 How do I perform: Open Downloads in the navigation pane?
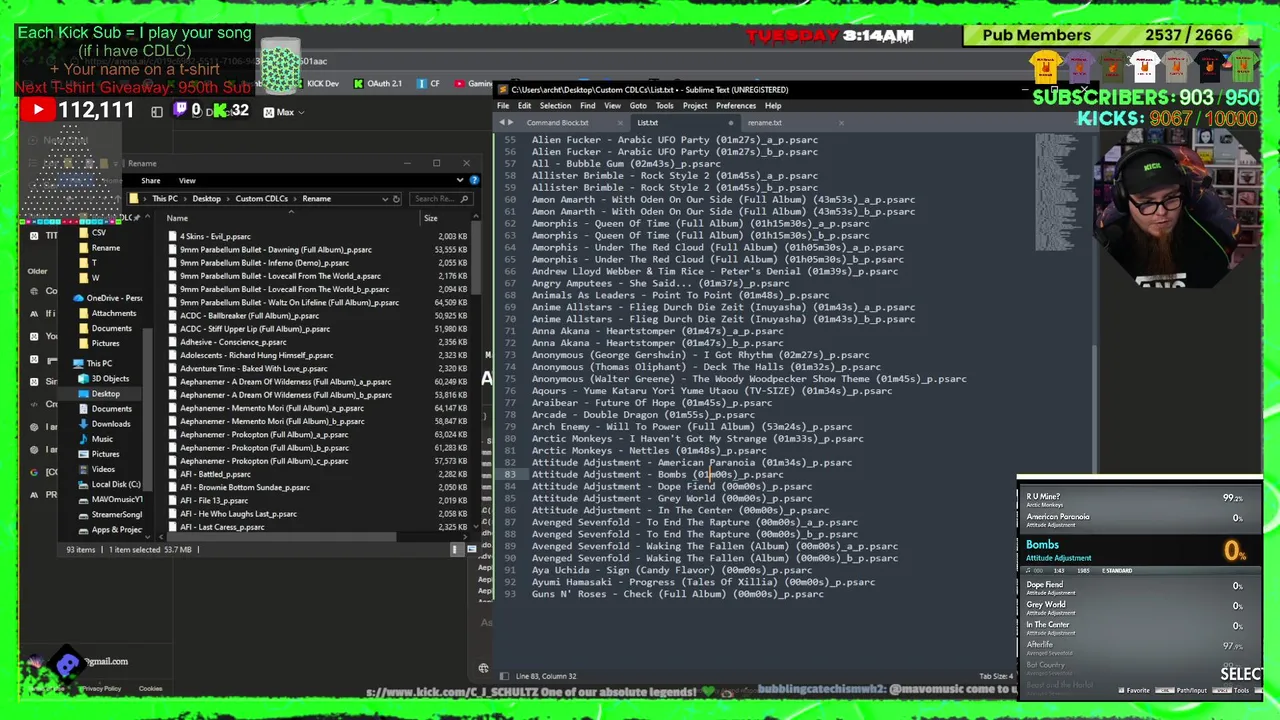[111, 424]
